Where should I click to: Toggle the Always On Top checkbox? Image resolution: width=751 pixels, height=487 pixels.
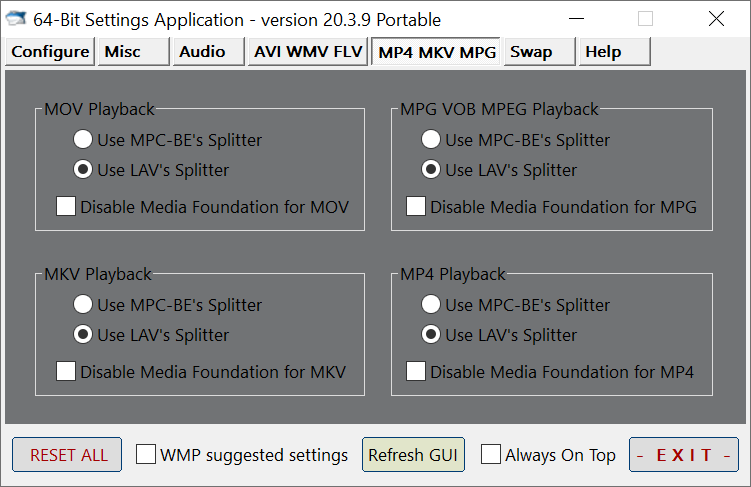pyautogui.click(x=491, y=455)
